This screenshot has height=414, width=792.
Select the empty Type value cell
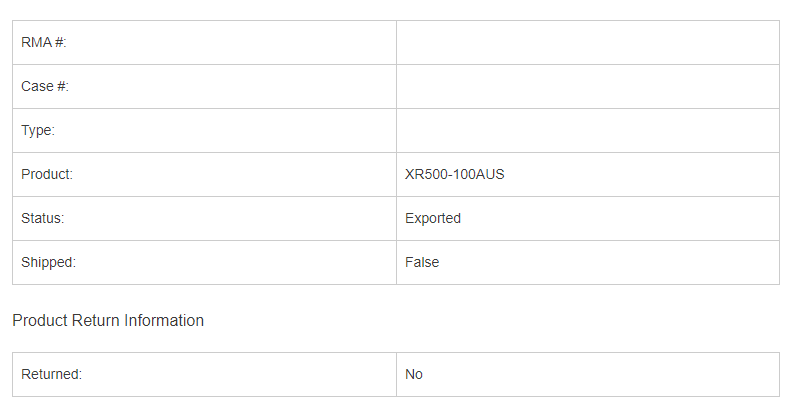(587, 130)
